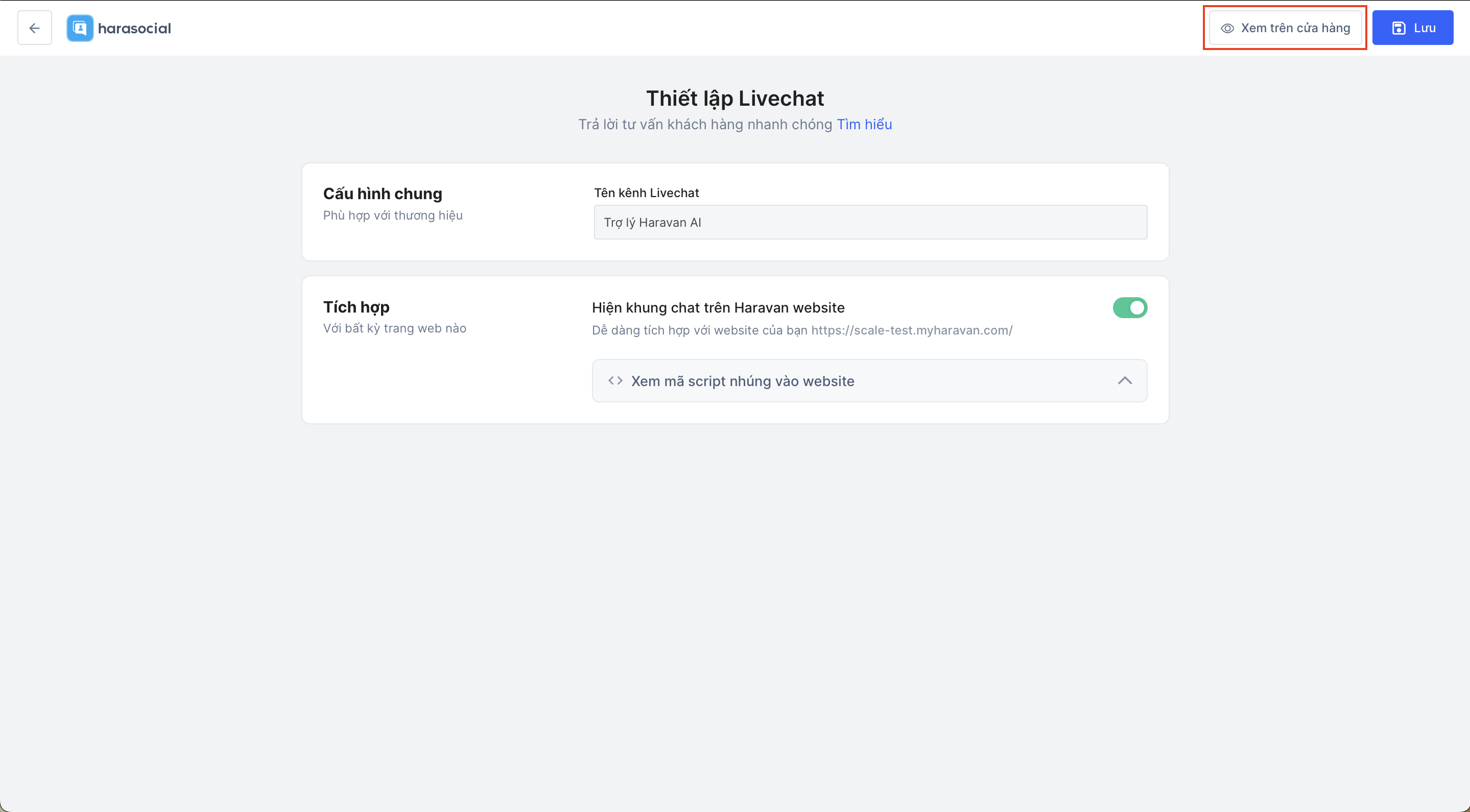Image resolution: width=1470 pixels, height=812 pixels.
Task: Click the harasocial chat logo icon
Action: pos(80,28)
